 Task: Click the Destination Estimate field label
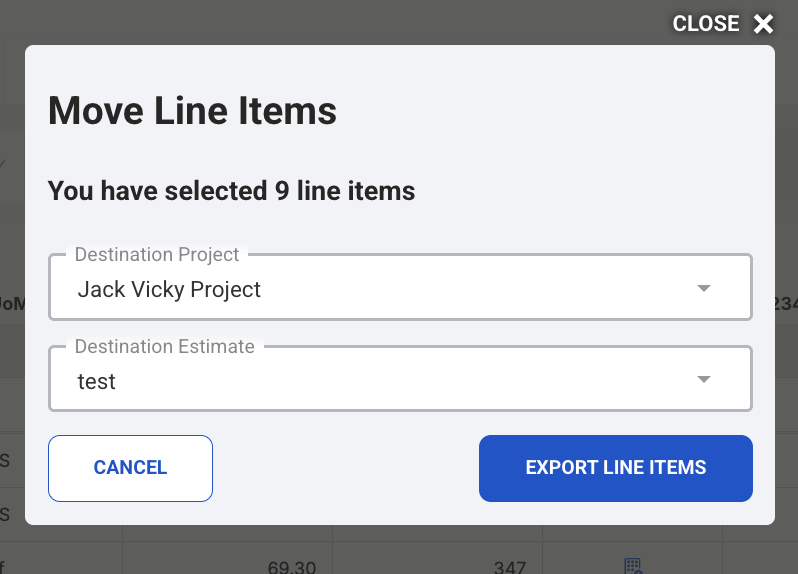click(164, 347)
